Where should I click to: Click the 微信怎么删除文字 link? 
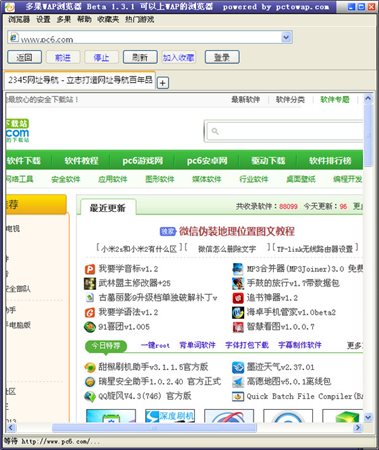click(227, 249)
